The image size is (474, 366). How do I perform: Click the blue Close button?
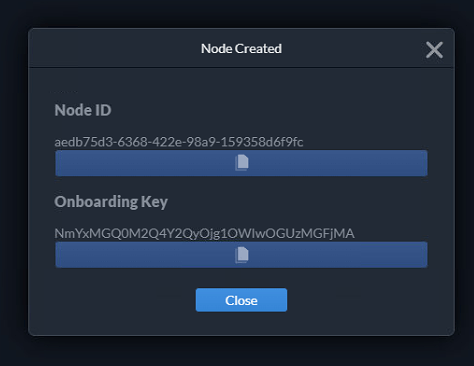(241, 300)
